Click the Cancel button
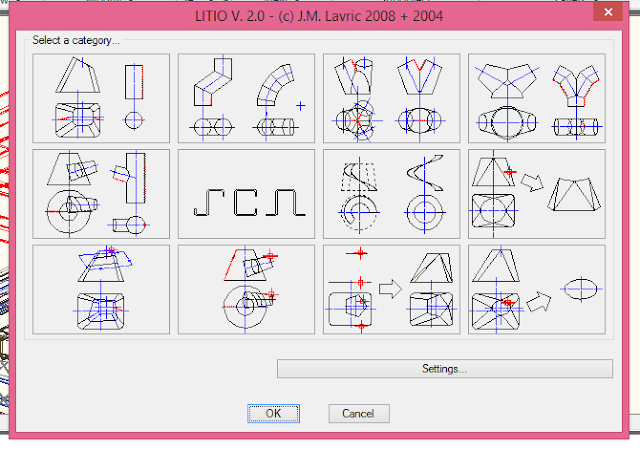Image resolution: width=640 pixels, height=450 pixels. click(359, 414)
